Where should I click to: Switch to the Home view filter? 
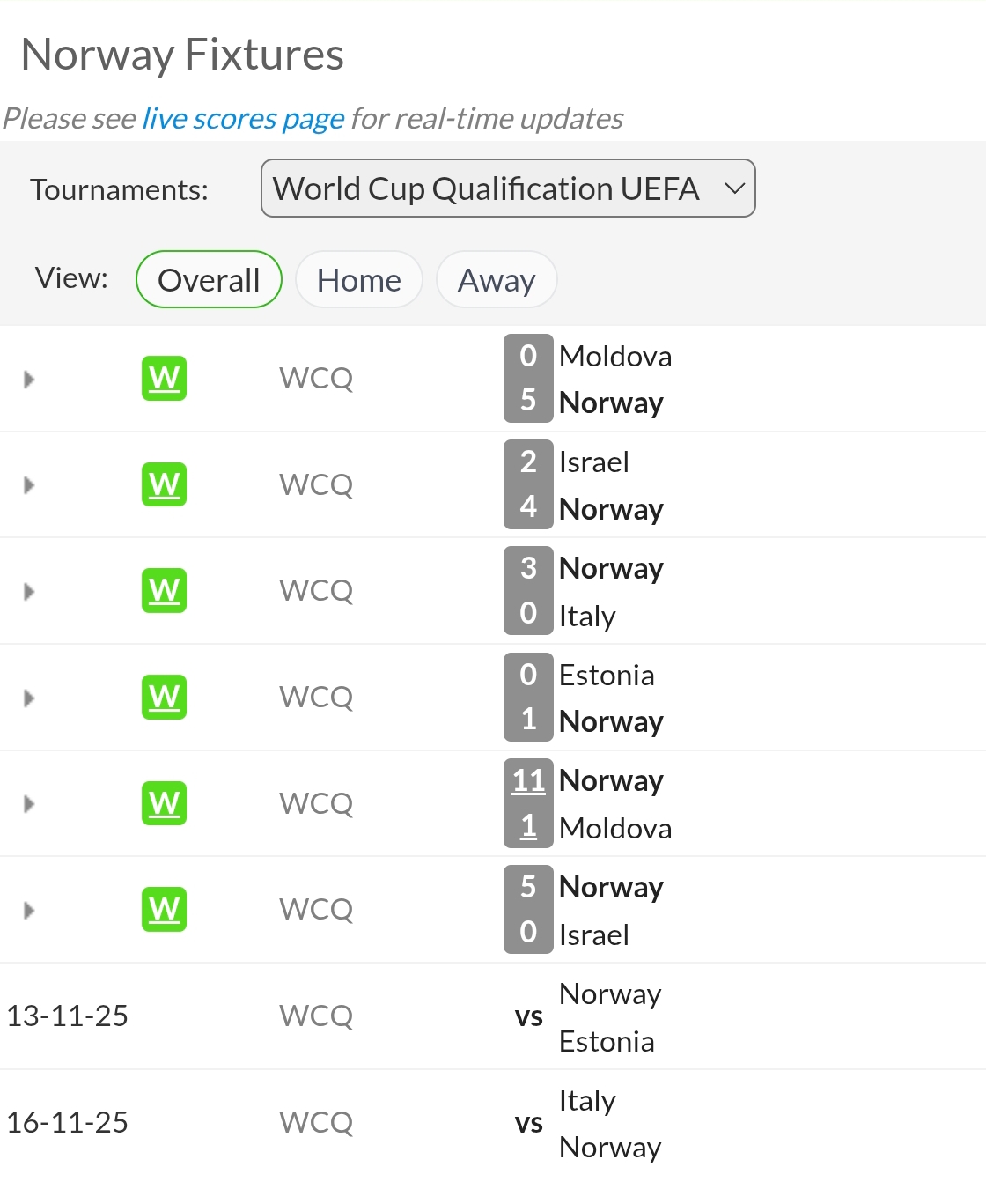coord(358,280)
